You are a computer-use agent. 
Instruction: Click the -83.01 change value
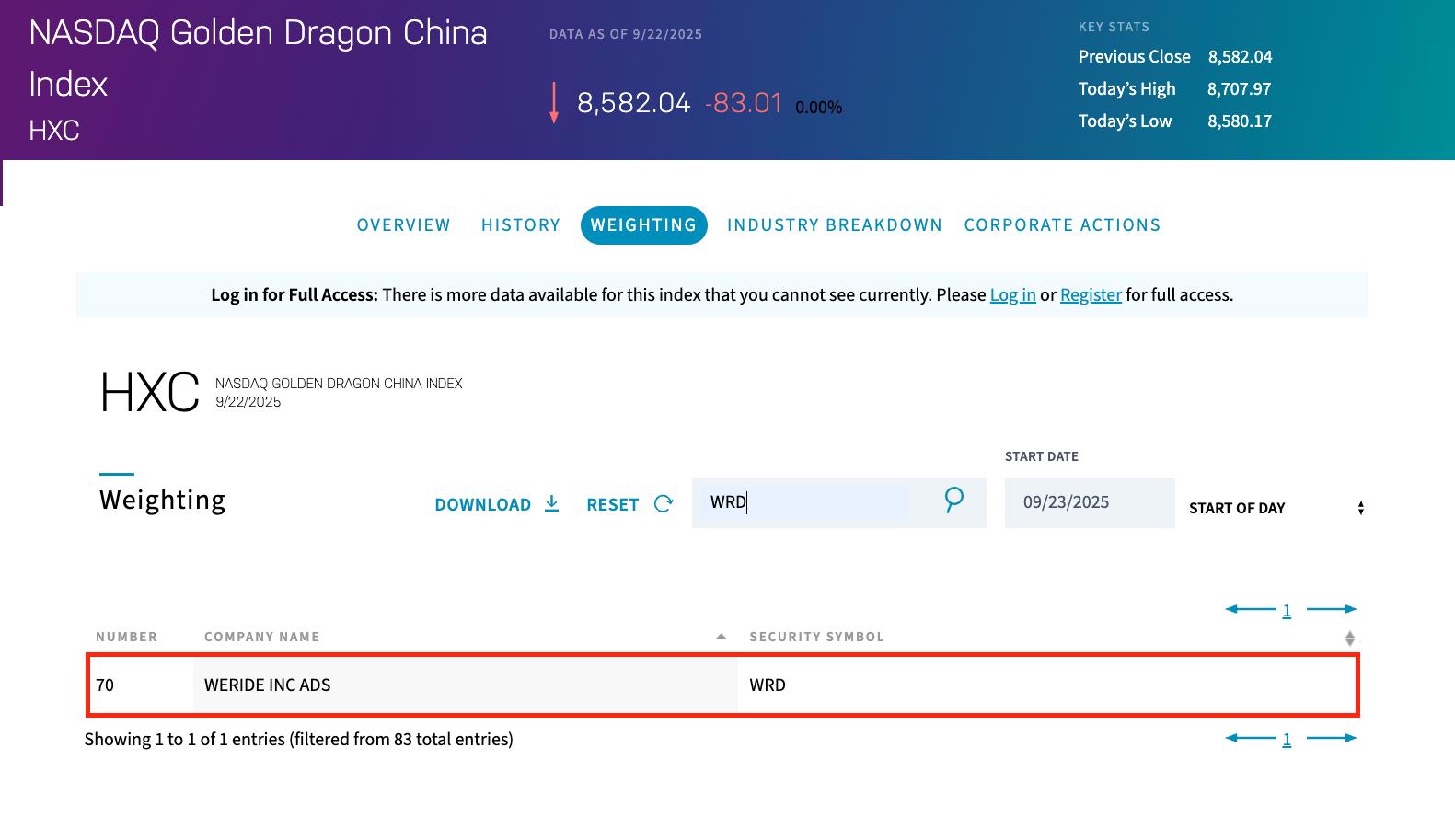(x=744, y=103)
